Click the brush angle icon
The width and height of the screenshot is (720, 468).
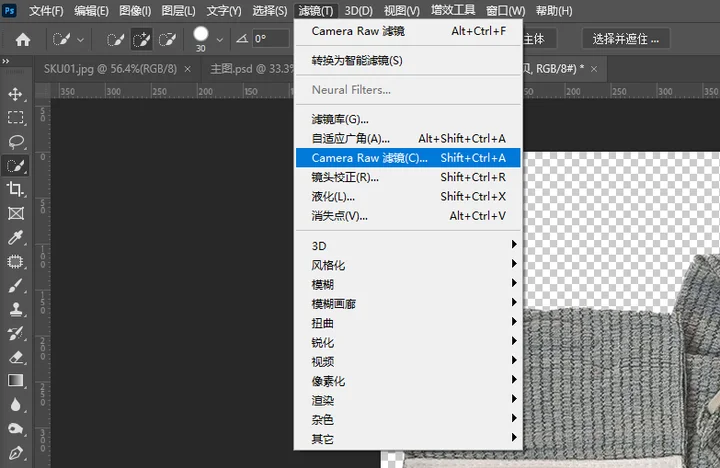pos(242,39)
